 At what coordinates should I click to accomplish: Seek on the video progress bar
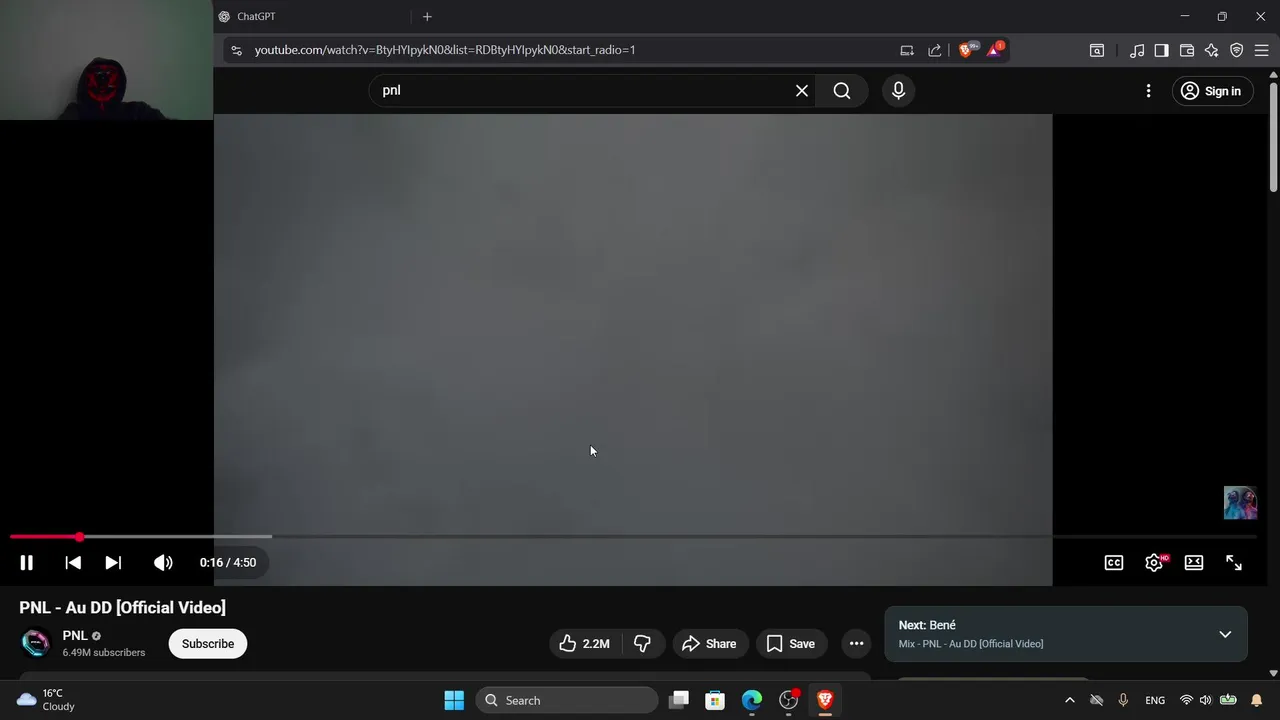pyautogui.click(x=633, y=537)
